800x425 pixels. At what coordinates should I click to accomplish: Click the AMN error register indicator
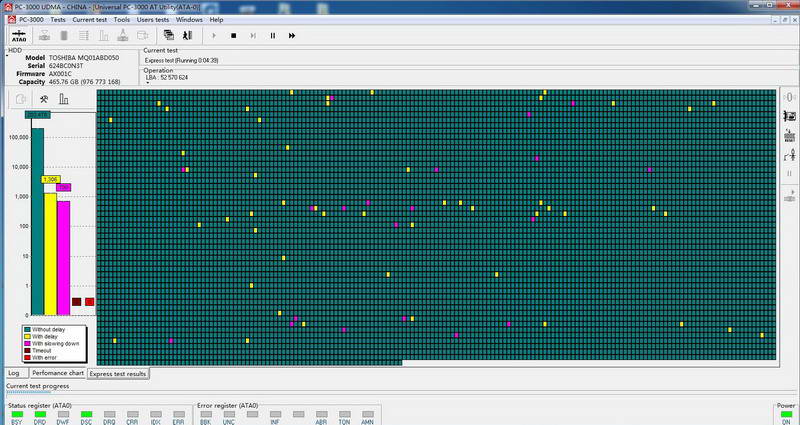click(368, 414)
